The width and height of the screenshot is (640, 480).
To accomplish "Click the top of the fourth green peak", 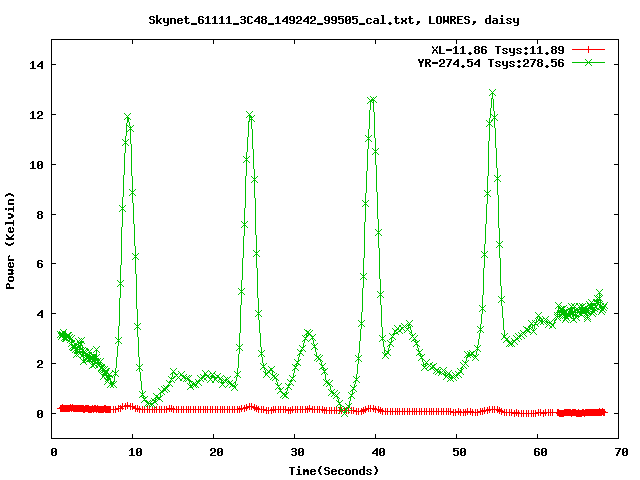I will point(492,93).
